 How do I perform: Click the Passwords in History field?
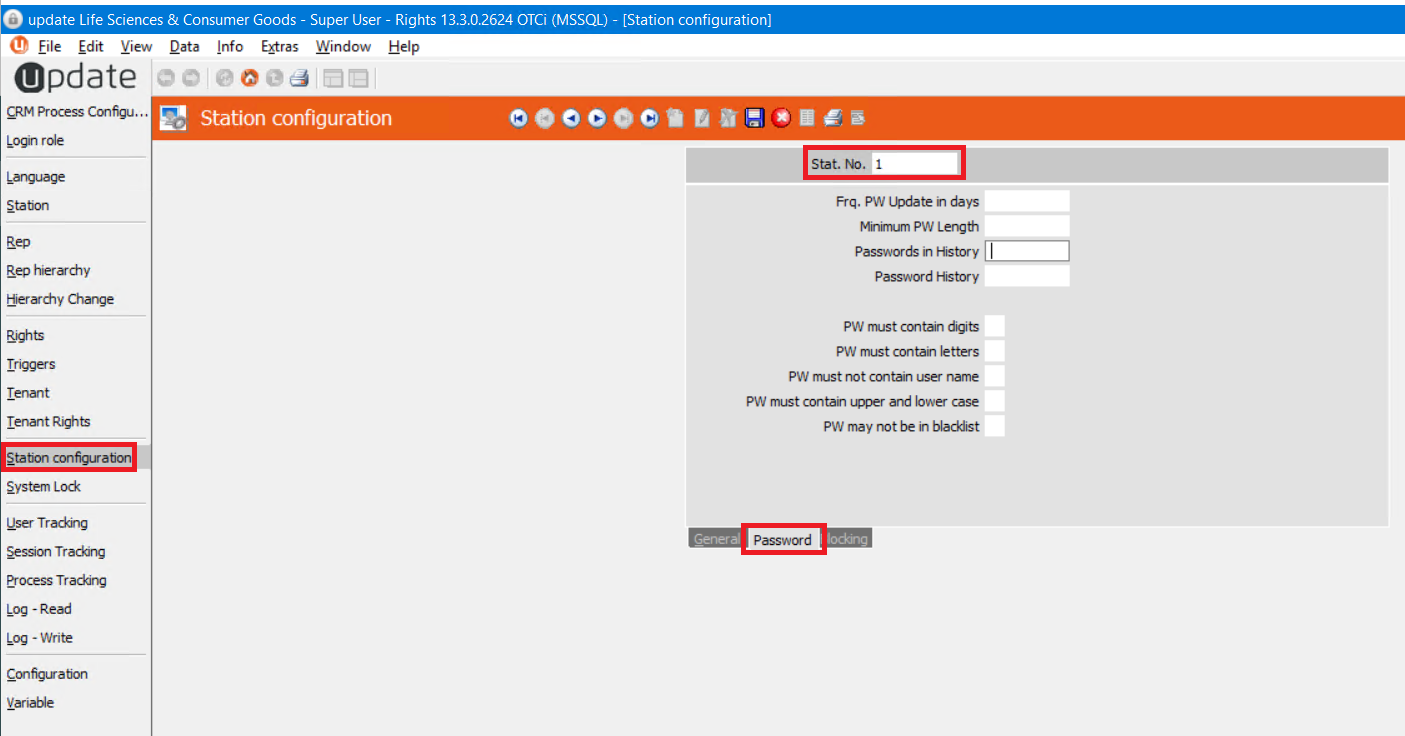[x=1027, y=251]
